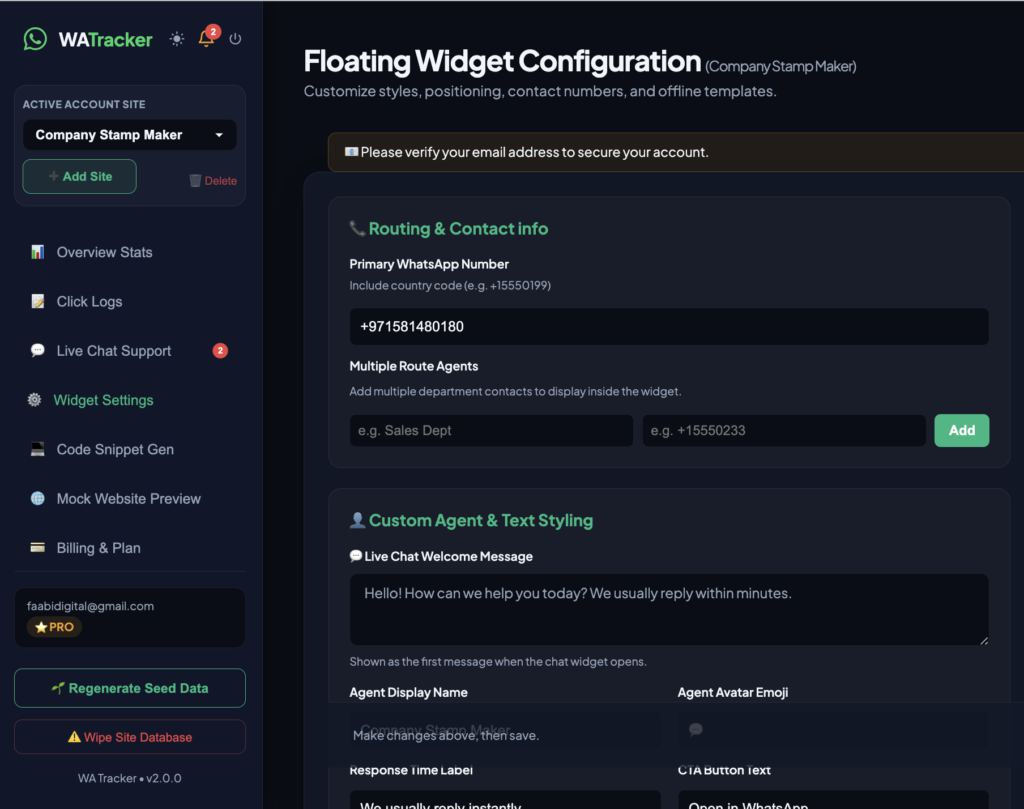Click the verify email address banner

tap(676, 152)
